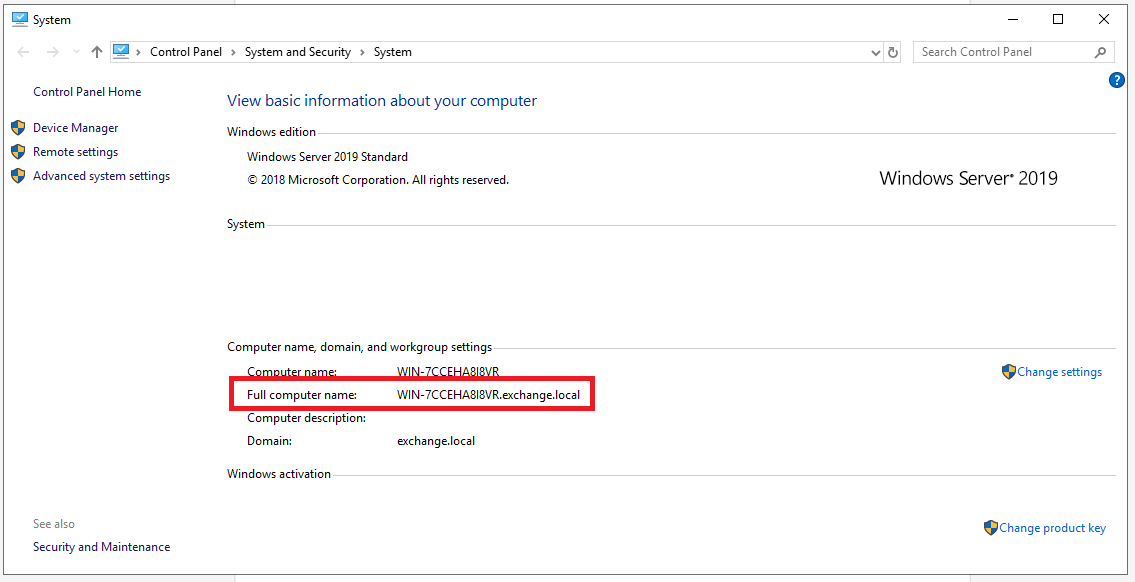
Task: Close the System window
Action: click(x=1104, y=20)
